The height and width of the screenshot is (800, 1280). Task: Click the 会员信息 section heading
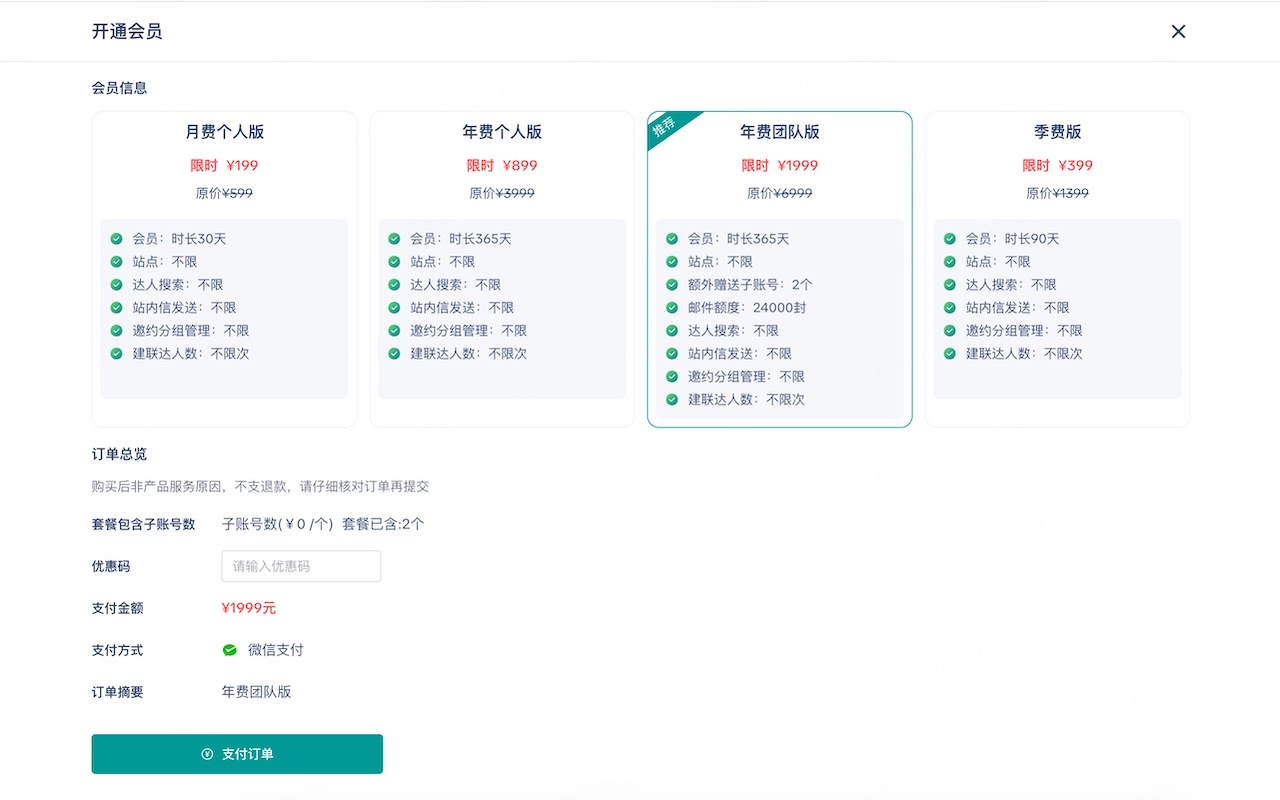[x=118, y=88]
